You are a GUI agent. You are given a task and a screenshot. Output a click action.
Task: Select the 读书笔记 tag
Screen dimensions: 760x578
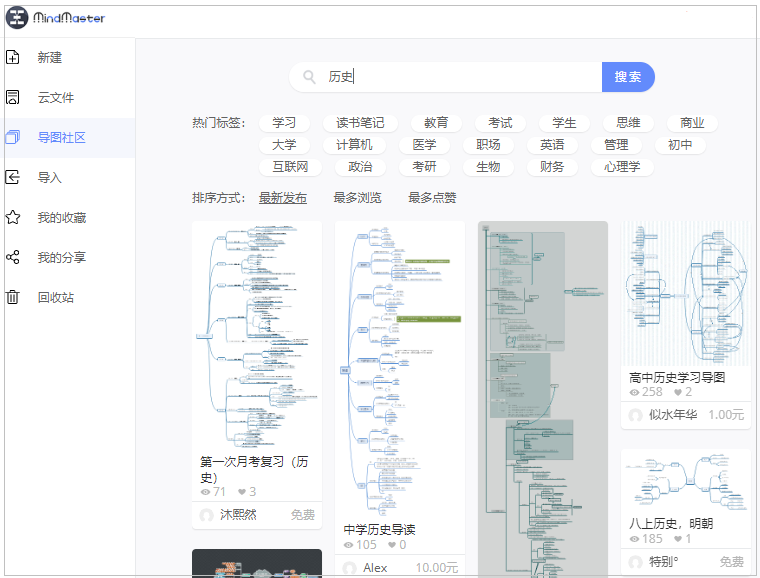[x=360, y=123]
